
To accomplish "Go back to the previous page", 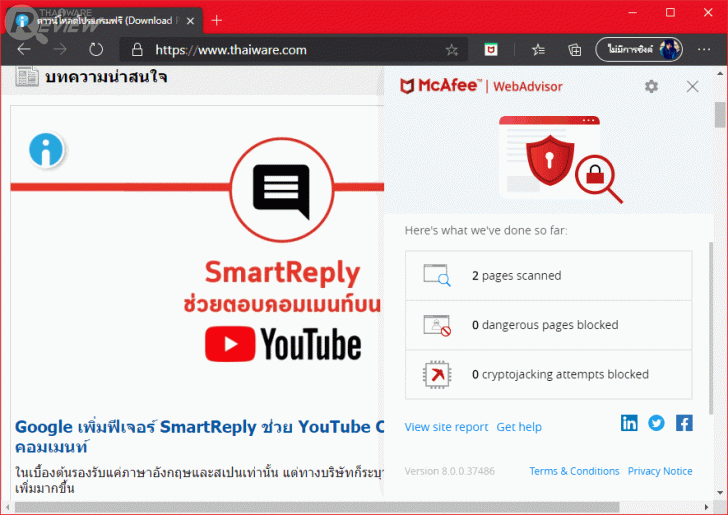I will pyautogui.click(x=24, y=49).
